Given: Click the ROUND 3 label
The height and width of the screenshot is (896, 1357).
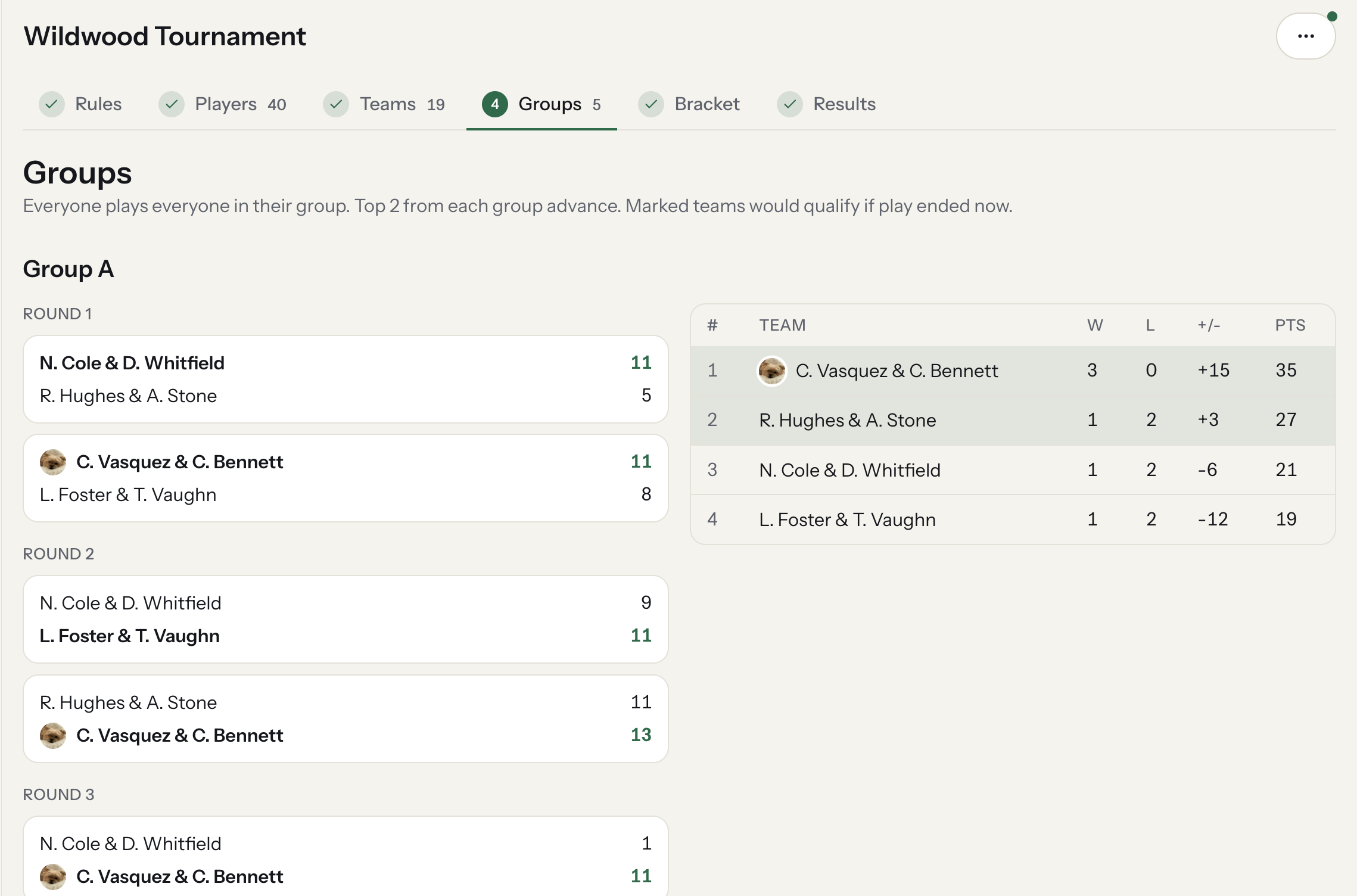Looking at the screenshot, I should 58,795.
